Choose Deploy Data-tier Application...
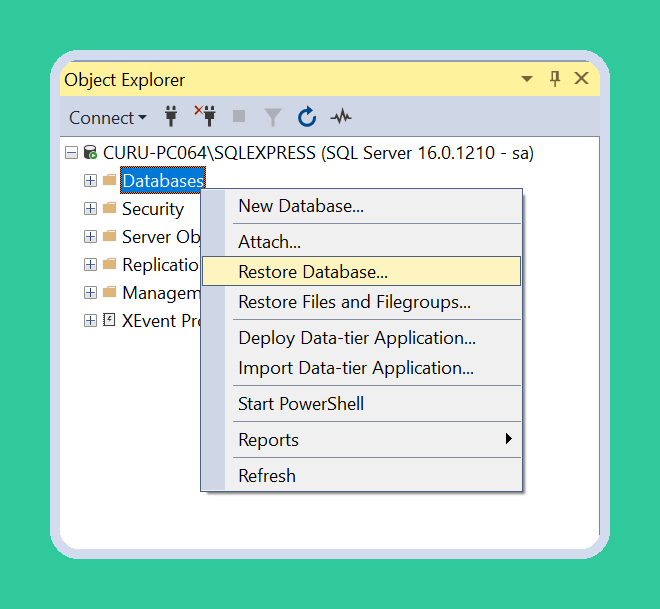Screen dimensions: 660x609 [x=362, y=338]
